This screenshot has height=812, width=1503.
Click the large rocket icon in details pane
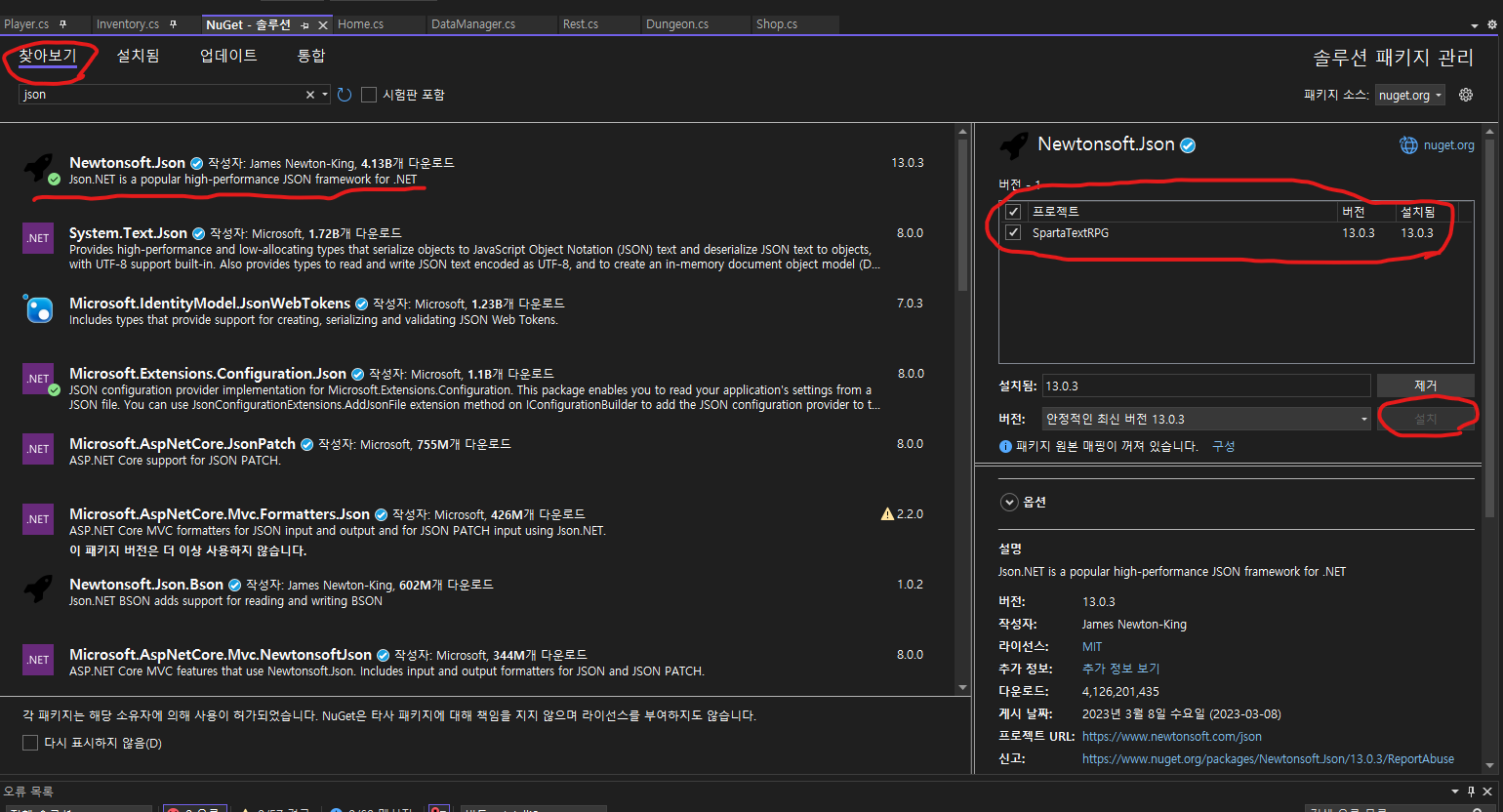[x=1014, y=146]
